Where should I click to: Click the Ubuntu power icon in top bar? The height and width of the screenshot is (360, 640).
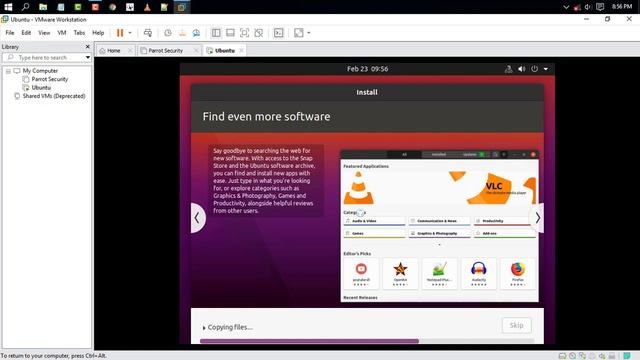(x=534, y=69)
